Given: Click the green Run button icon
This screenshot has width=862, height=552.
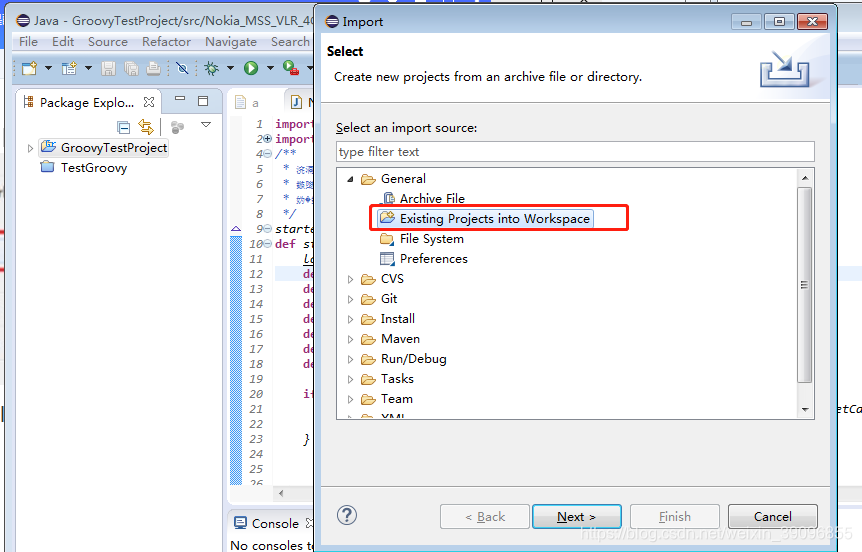Looking at the screenshot, I should (x=251, y=68).
